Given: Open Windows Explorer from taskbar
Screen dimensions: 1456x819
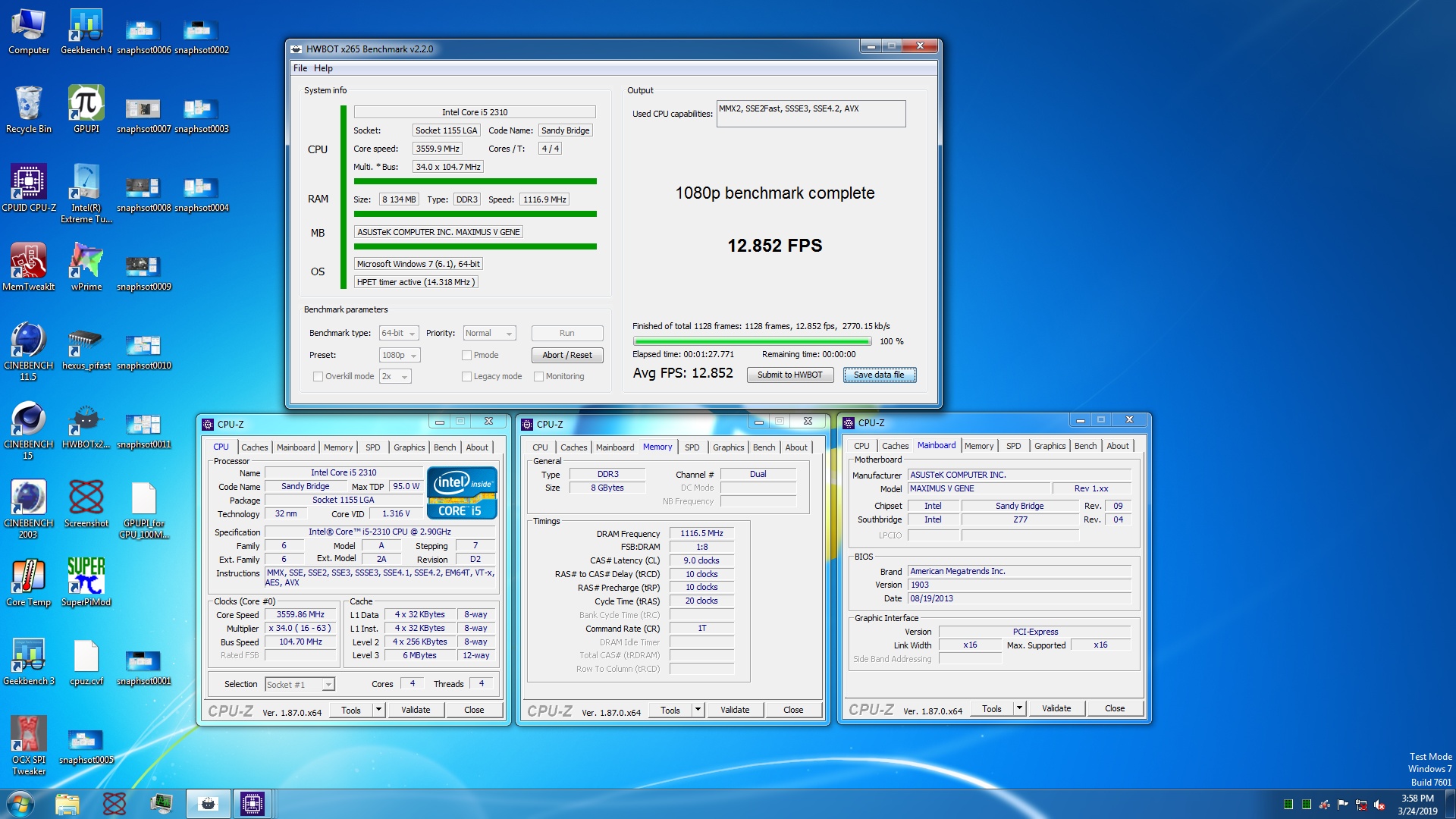Looking at the screenshot, I should click(x=67, y=804).
